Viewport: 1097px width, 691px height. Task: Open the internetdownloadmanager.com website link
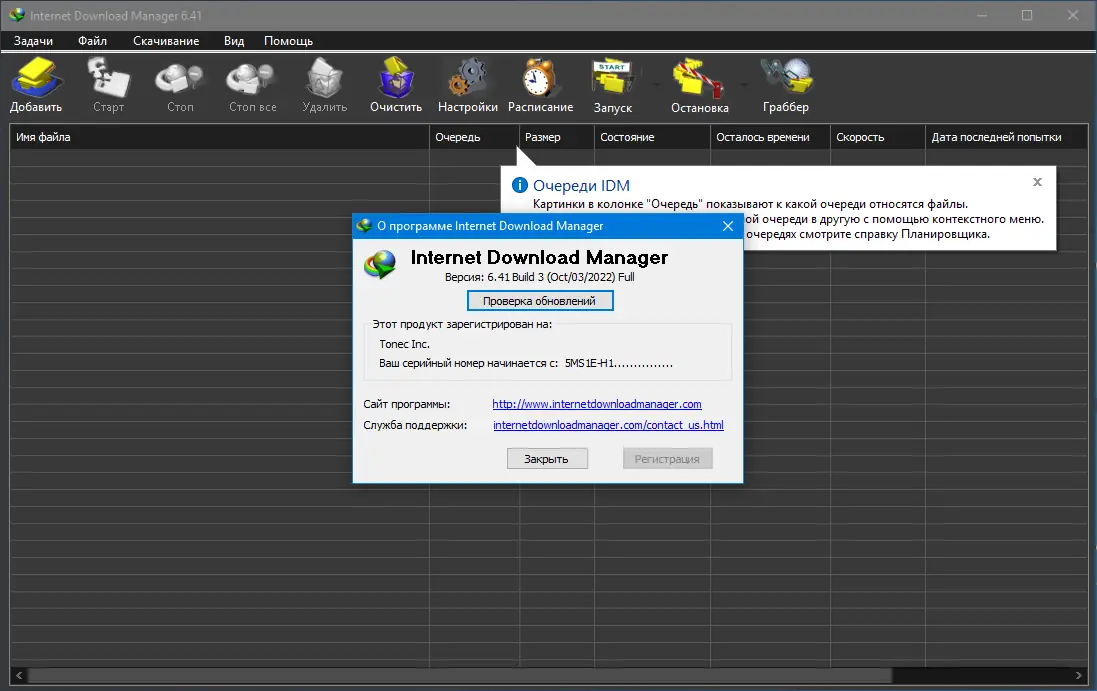(x=597, y=404)
